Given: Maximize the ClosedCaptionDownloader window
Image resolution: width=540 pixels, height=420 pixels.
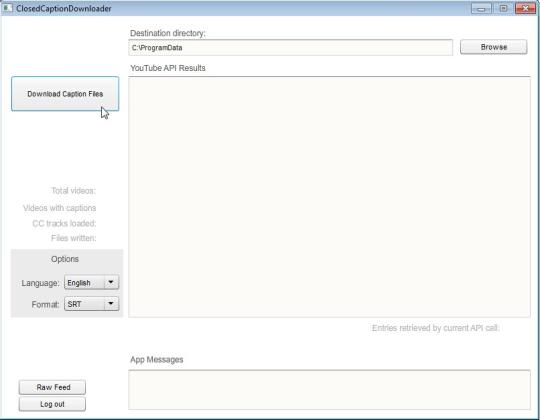Looking at the screenshot, I should coord(503,9).
